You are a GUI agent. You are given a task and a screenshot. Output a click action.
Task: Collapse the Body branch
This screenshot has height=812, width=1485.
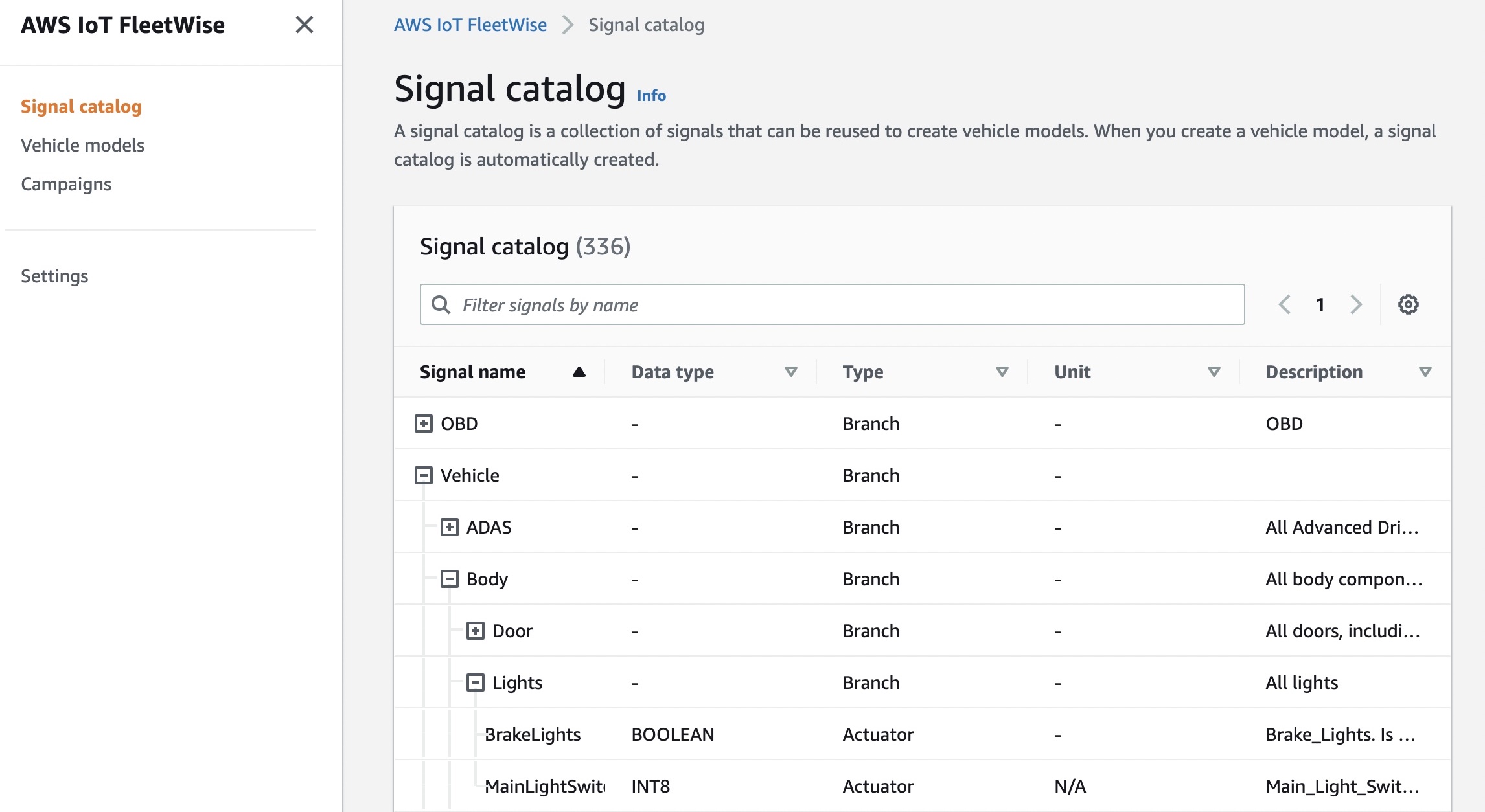[450, 579]
